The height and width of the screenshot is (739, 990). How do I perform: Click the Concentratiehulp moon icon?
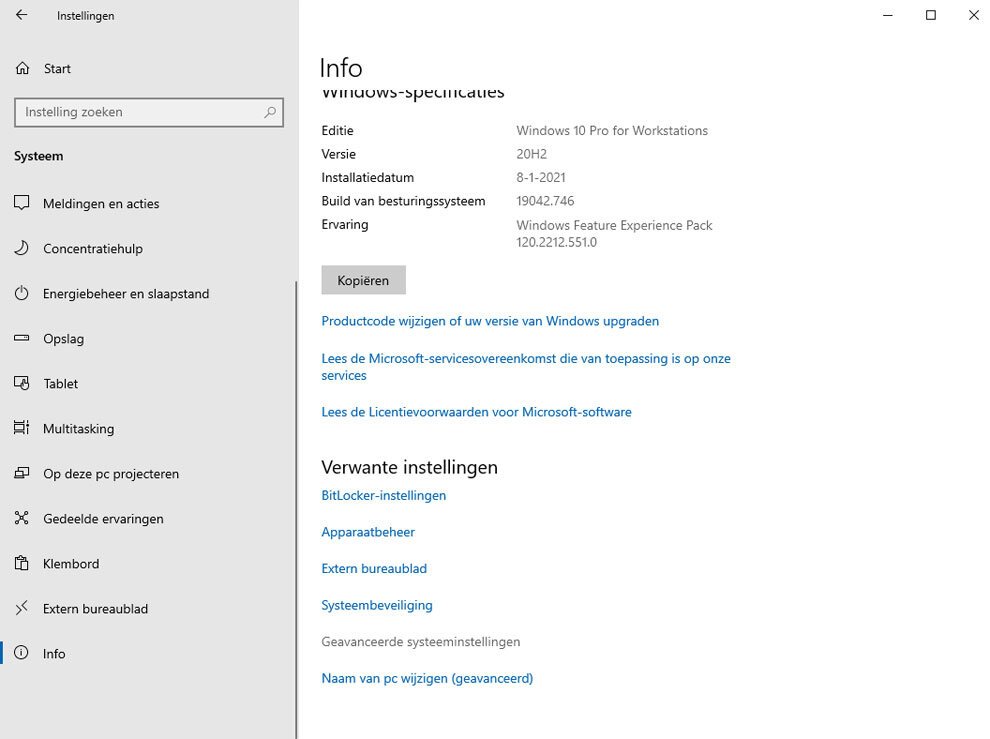point(21,248)
